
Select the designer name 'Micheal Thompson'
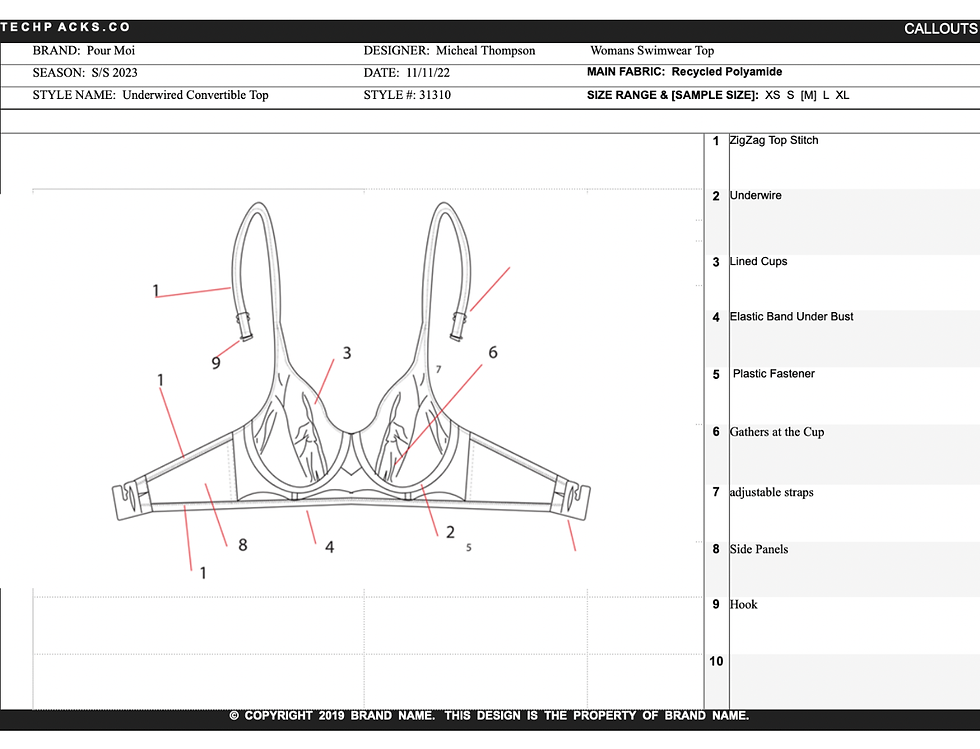click(486, 51)
